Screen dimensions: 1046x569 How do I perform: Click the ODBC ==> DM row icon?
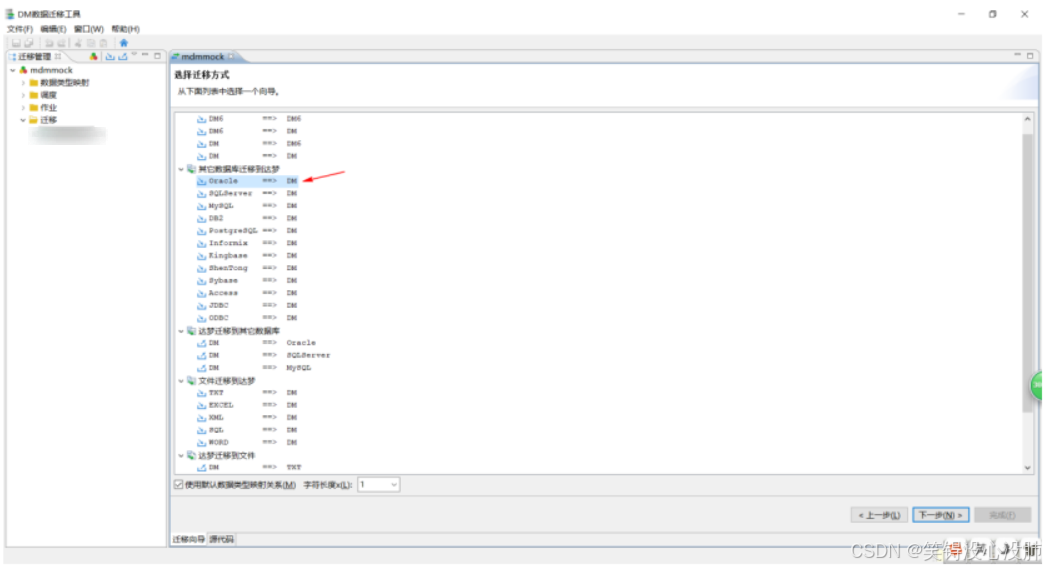201,318
